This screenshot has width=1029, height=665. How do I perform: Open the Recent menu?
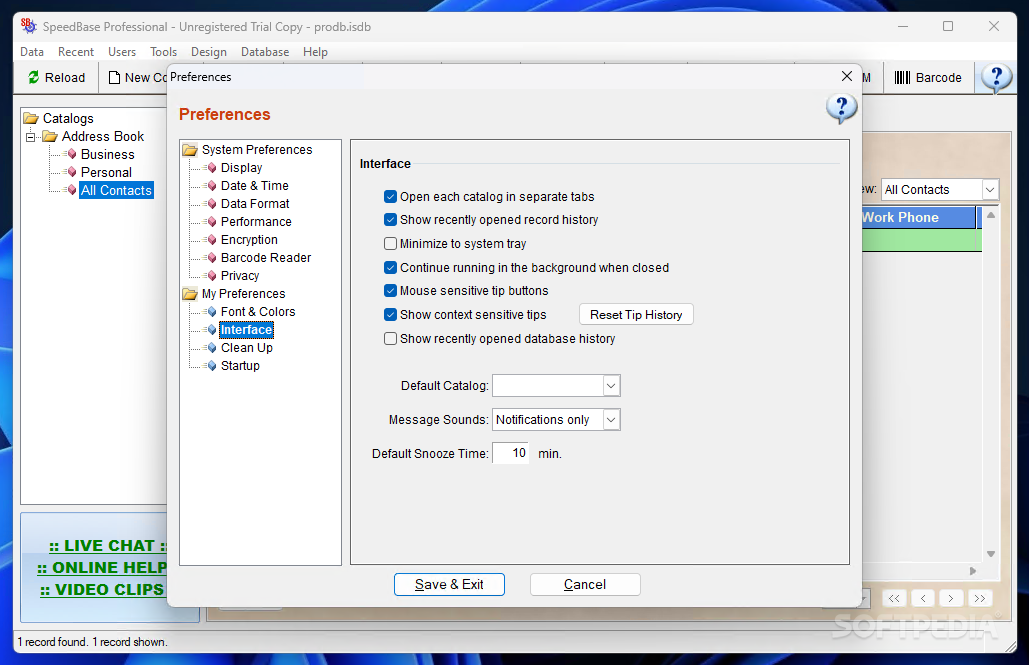pos(75,52)
